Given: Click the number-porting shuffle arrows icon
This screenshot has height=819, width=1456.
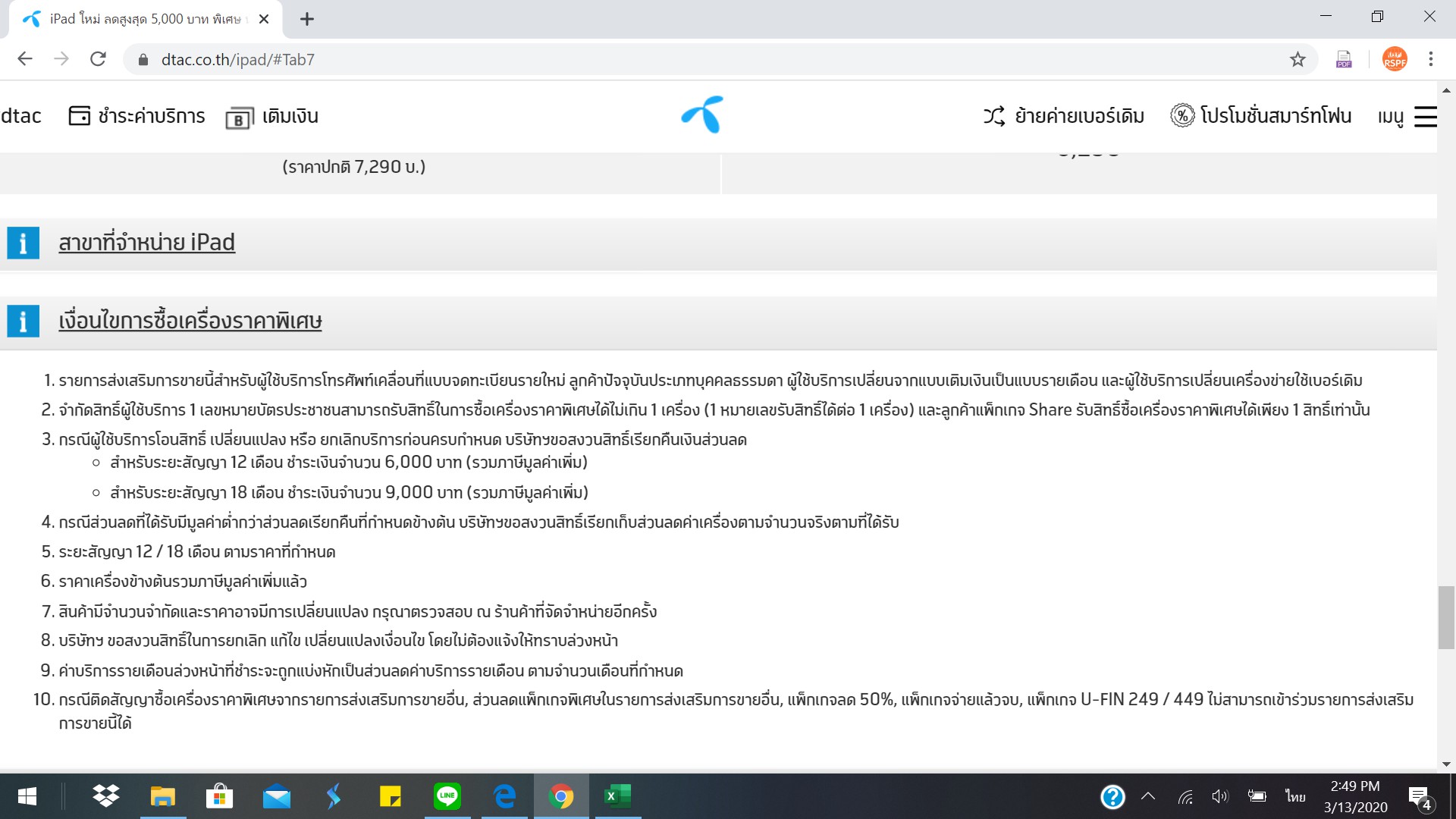Looking at the screenshot, I should pos(993,116).
